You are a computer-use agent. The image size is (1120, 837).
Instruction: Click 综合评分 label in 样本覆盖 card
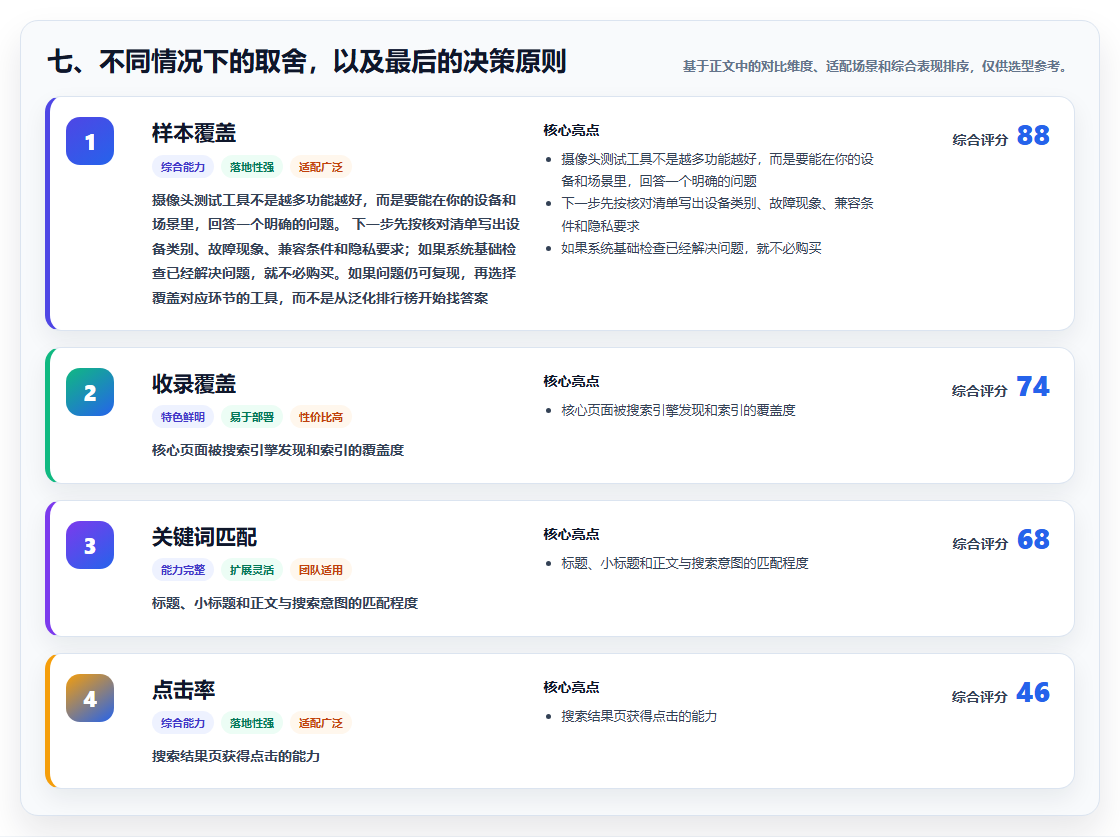(x=980, y=140)
